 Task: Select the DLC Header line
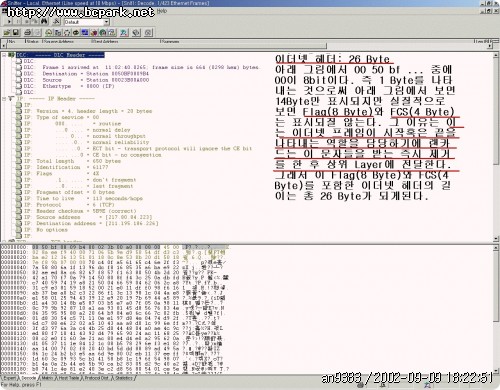(x=60, y=55)
